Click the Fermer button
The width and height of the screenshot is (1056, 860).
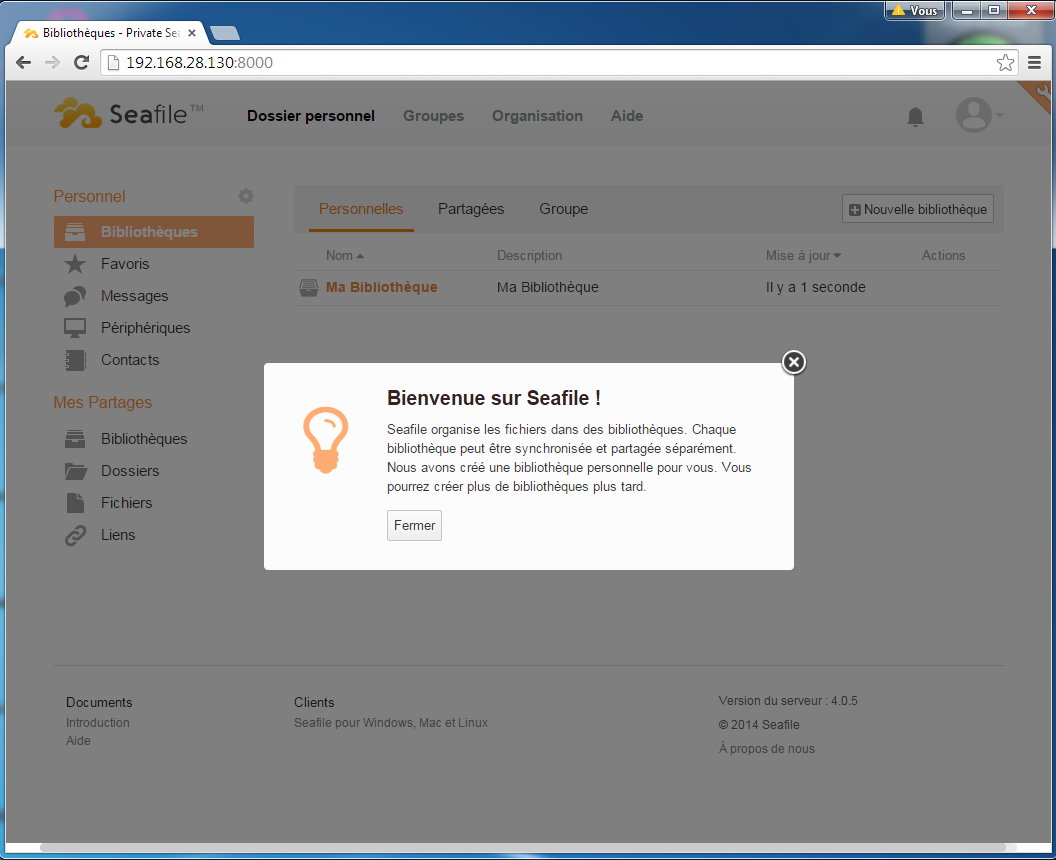(414, 525)
